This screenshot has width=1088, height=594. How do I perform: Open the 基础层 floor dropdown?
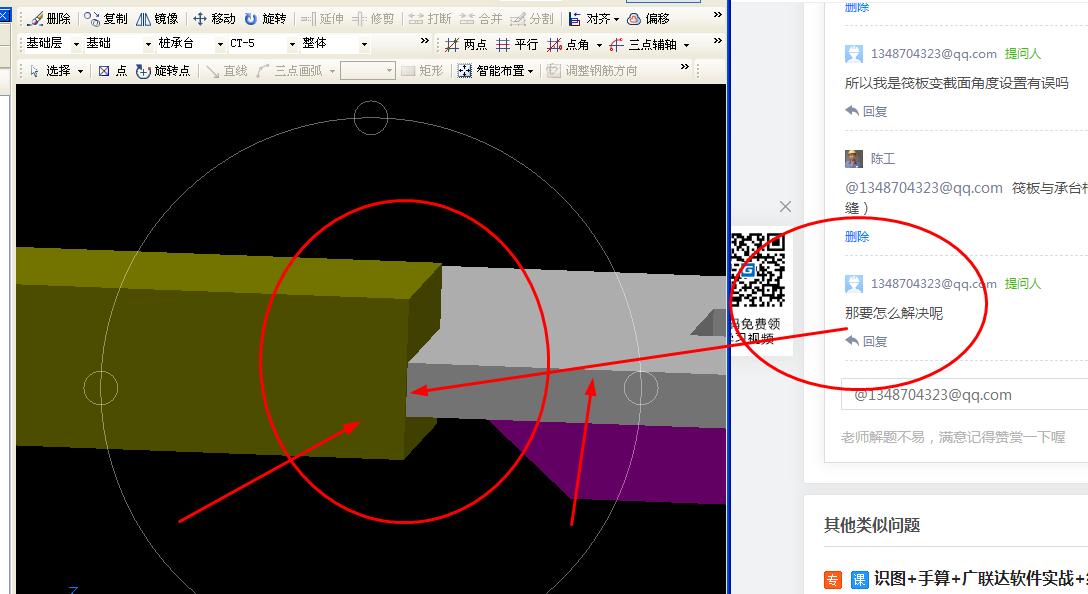click(x=52, y=44)
